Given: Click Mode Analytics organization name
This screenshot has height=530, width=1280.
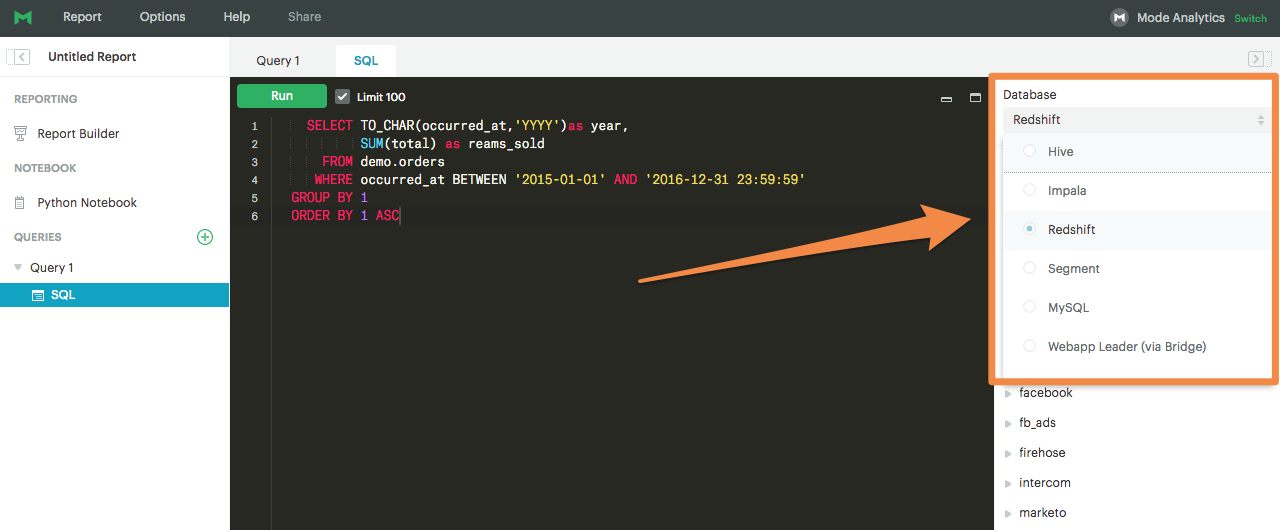Looking at the screenshot, I should coord(1181,18).
